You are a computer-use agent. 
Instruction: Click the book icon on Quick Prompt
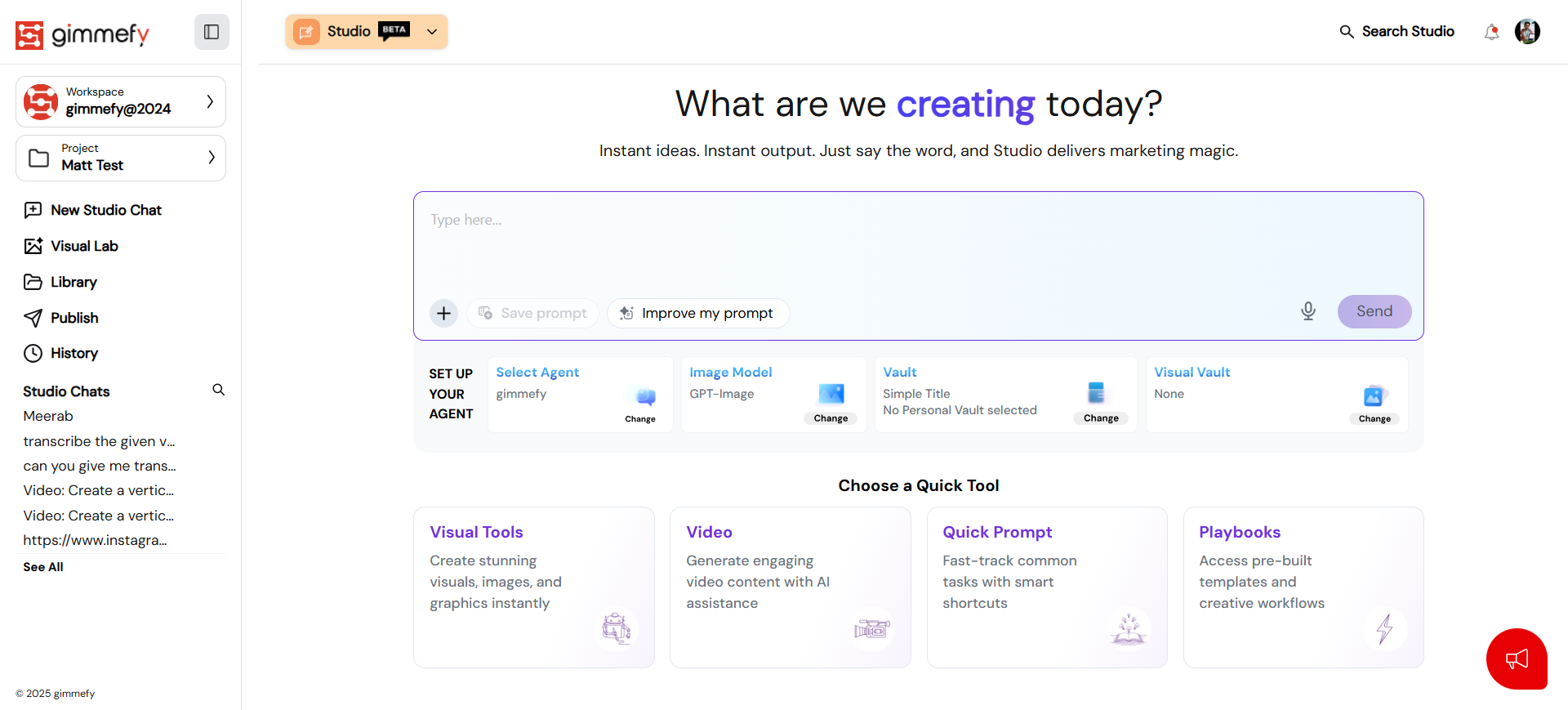pyautogui.click(x=1129, y=629)
